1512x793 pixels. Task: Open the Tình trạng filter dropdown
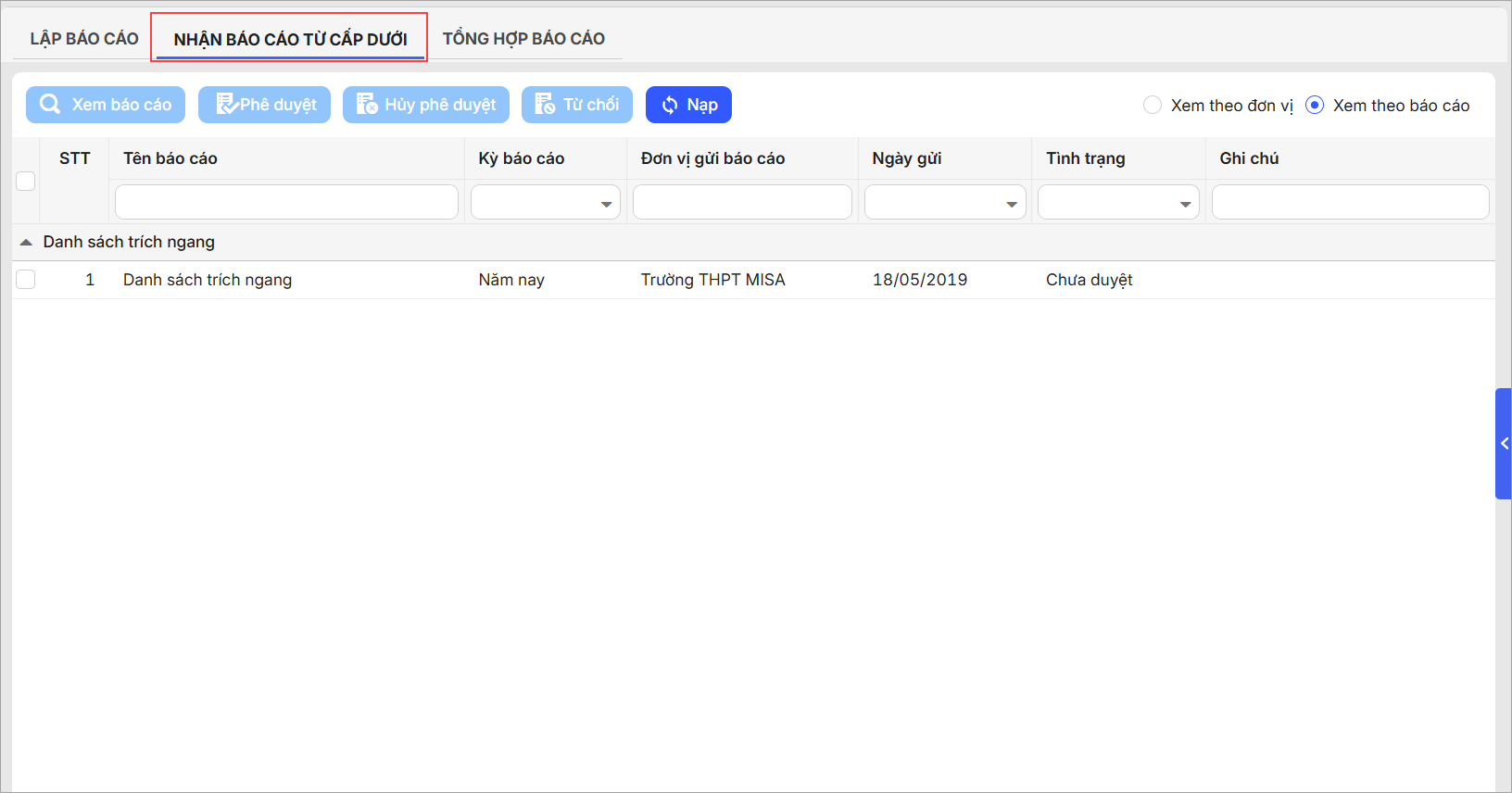click(x=1185, y=203)
